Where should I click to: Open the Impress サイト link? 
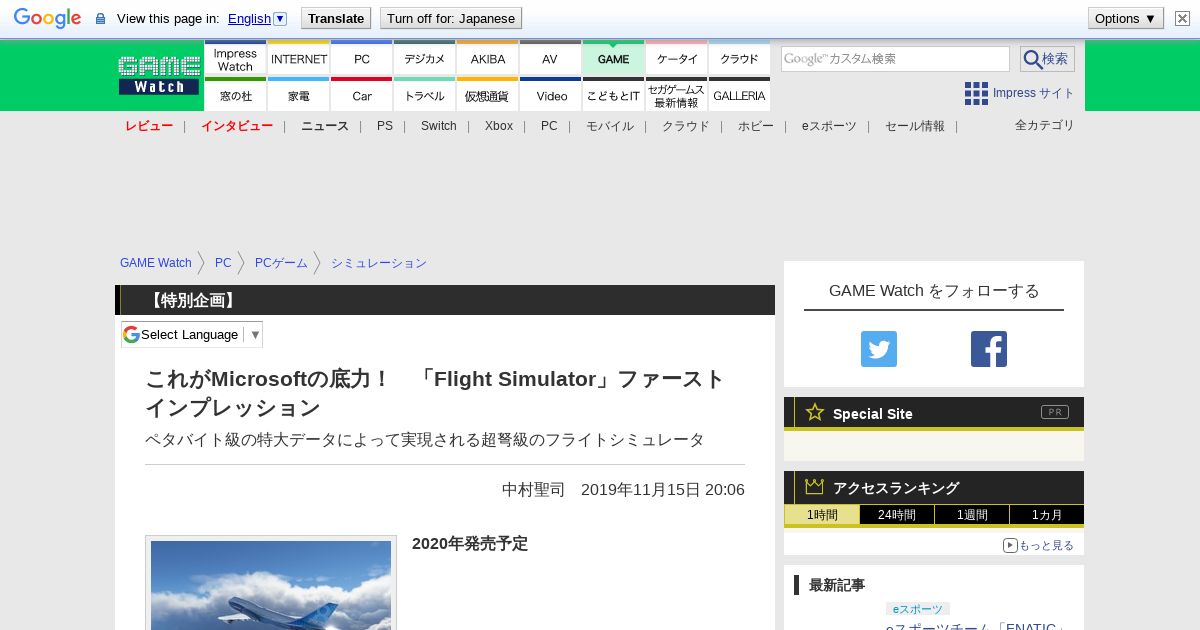point(1033,93)
